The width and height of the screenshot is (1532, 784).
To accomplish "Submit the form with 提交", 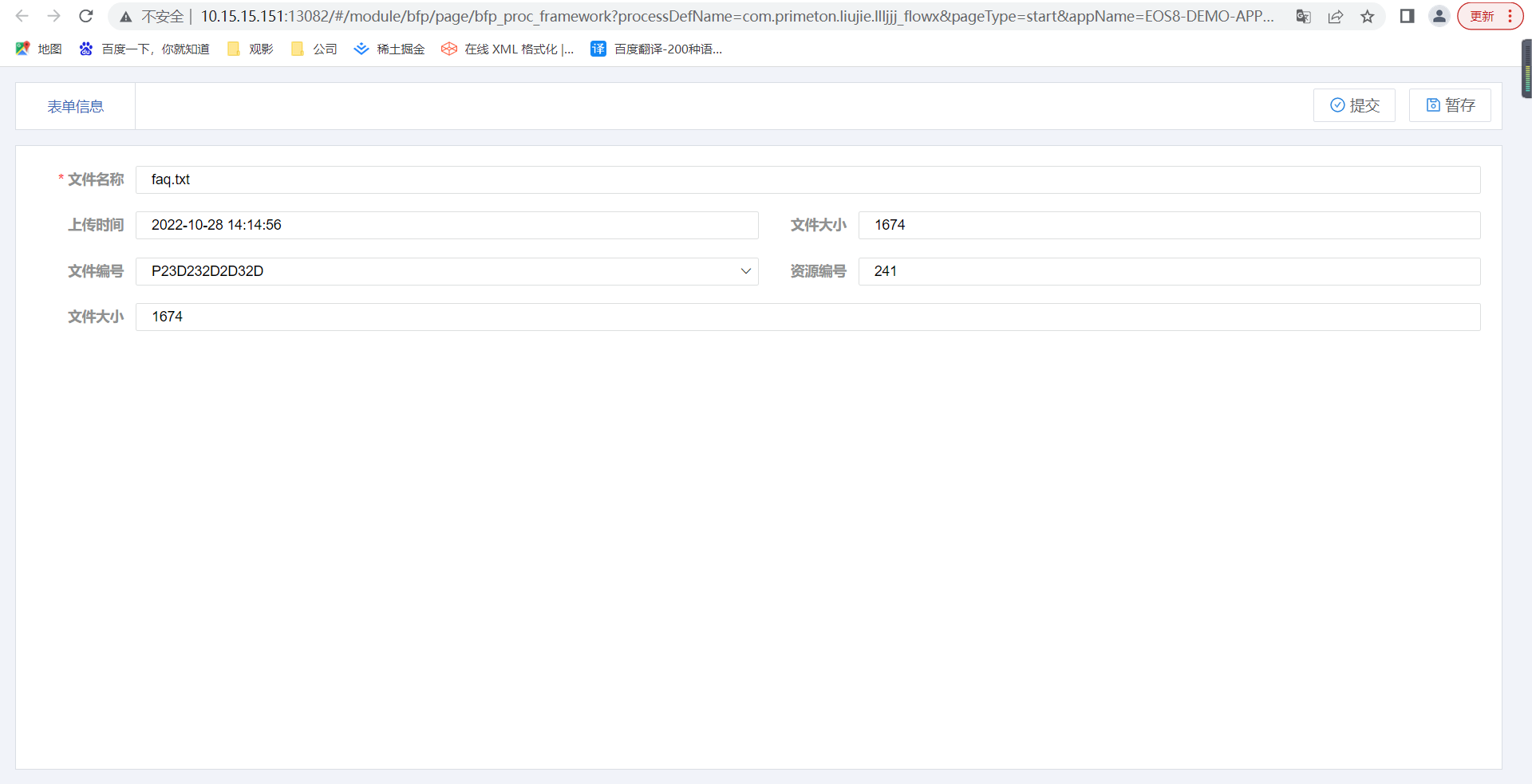I will click(x=1354, y=105).
